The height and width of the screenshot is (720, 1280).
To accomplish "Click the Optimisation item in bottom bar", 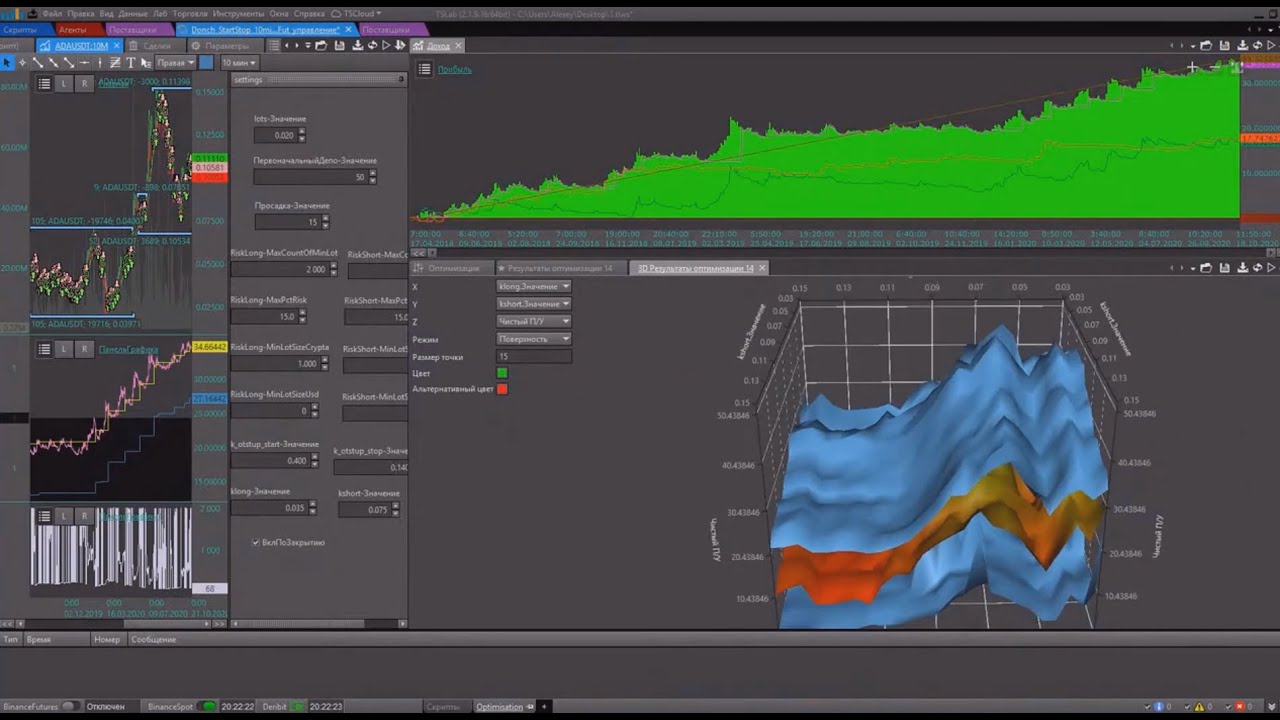I will click(x=499, y=707).
